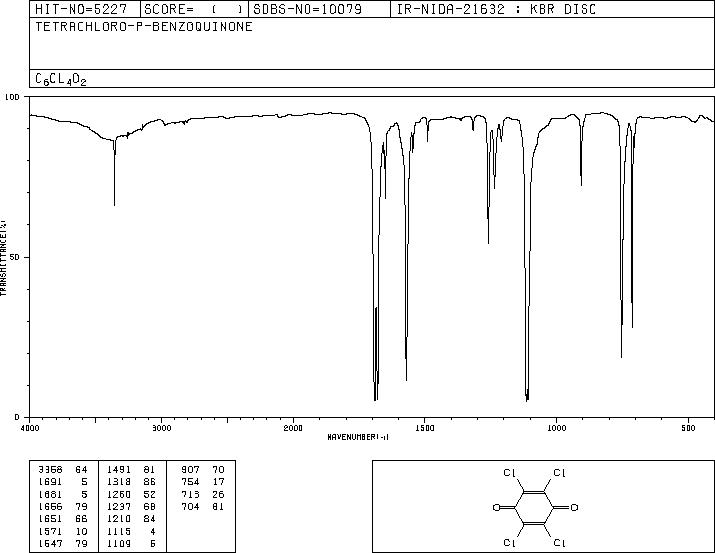This screenshot has width=715, height=553.
Task: Select the compound name TETRACHLORO-P-BENZOQUINONE
Action: (x=144, y=27)
